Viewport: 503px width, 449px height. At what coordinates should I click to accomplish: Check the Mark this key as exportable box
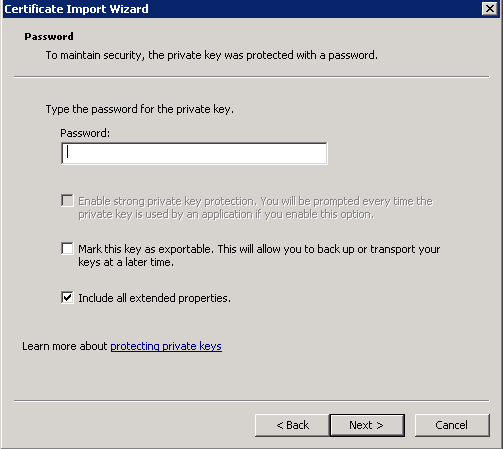pyautogui.click(x=67, y=248)
